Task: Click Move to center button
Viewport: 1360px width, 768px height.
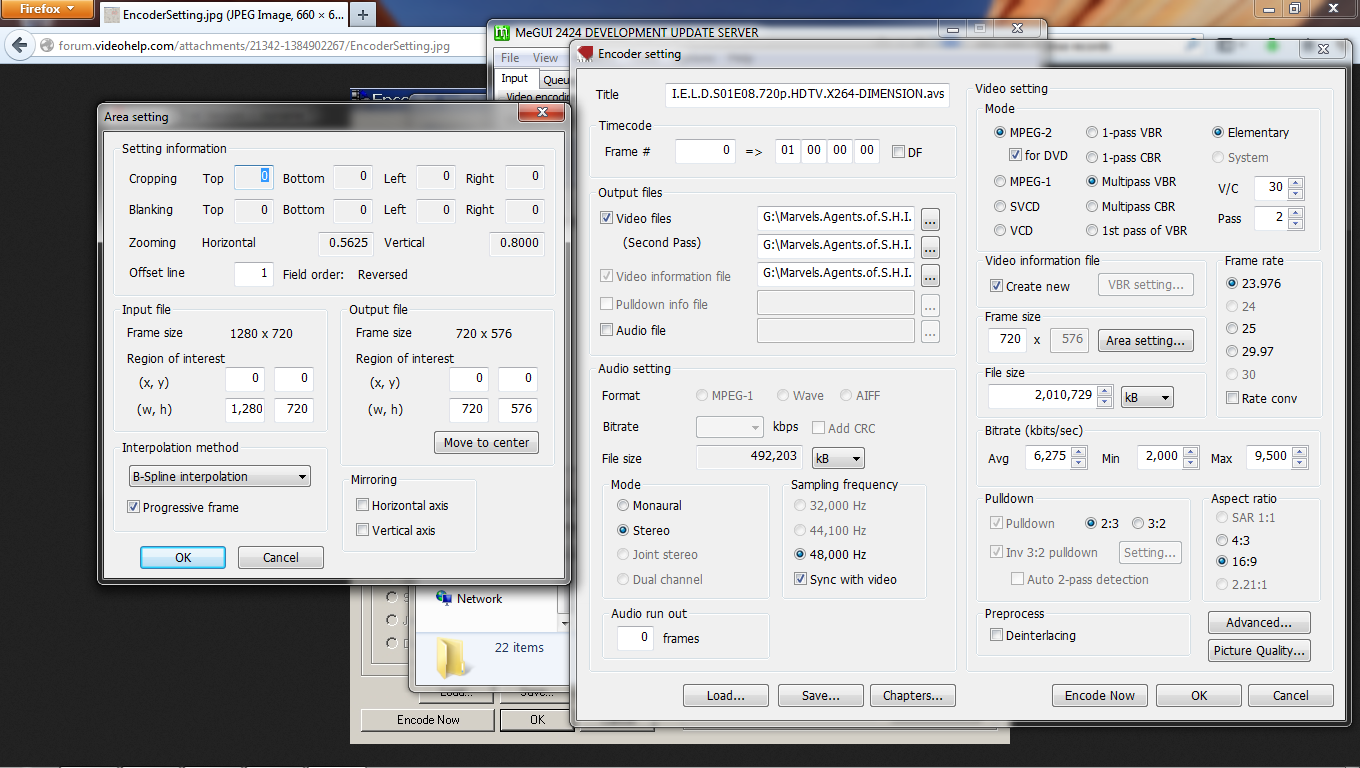Action: pyautogui.click(x=486, y=442)
